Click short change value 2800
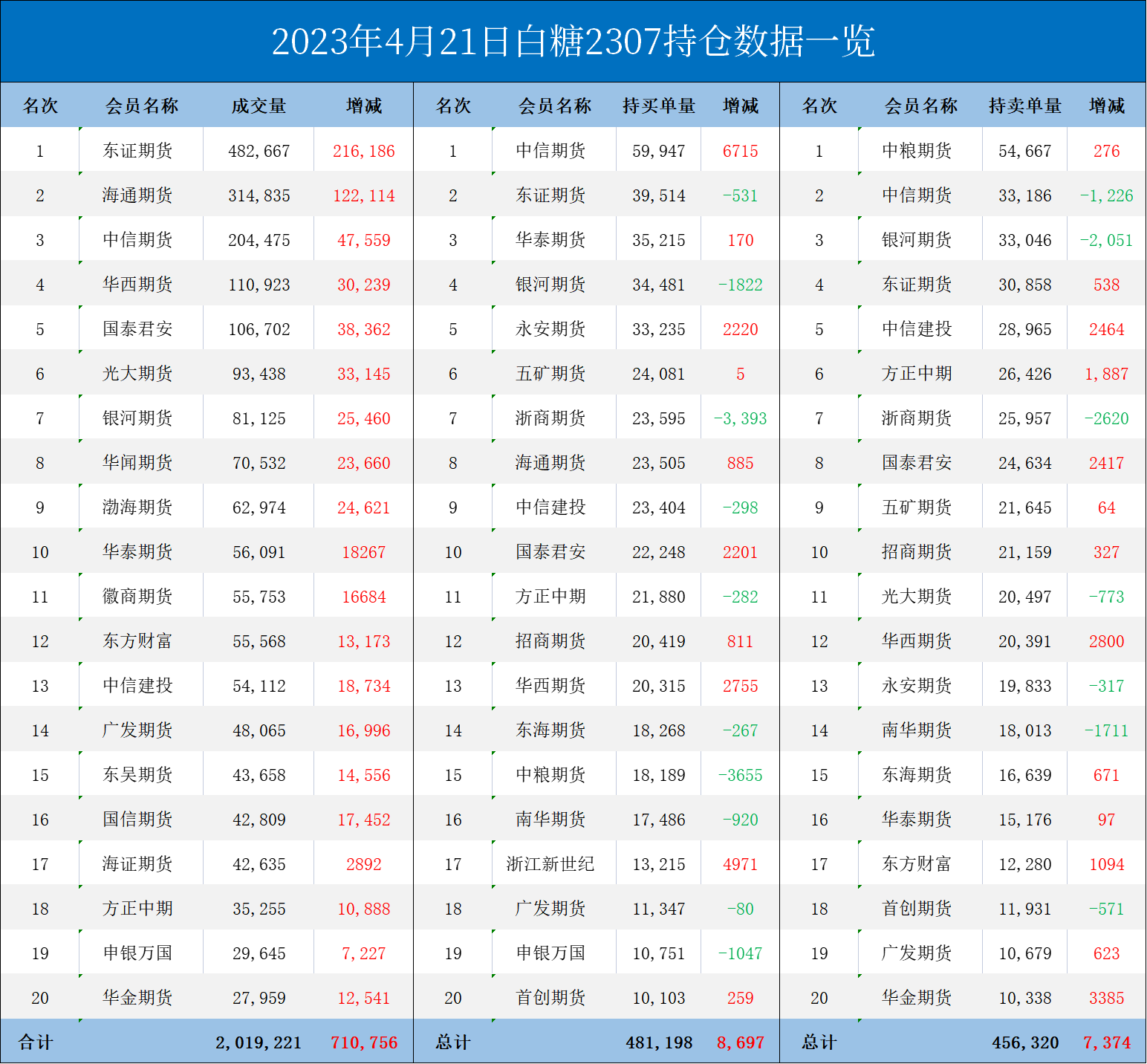This screenshot has height=1064, width=1147. point(1107,641)
